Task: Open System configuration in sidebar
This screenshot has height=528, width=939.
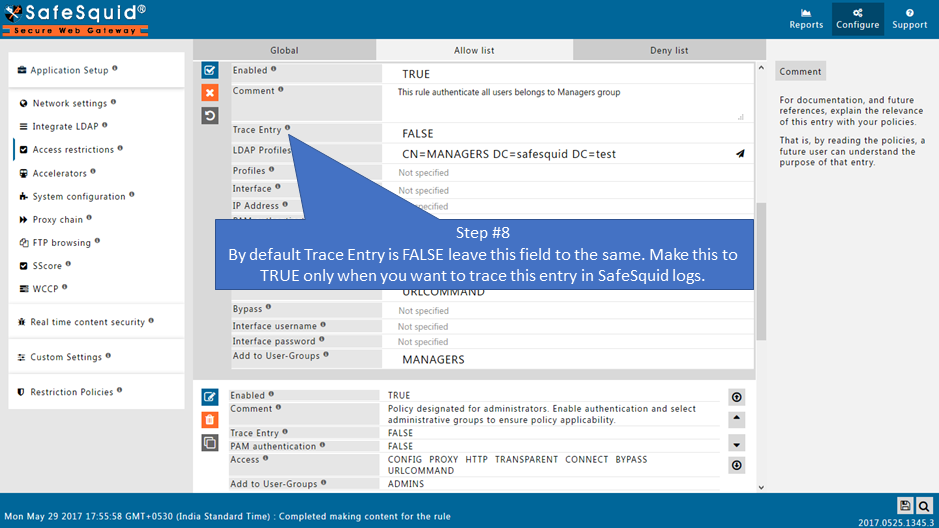Action: (x=77, y=196)
